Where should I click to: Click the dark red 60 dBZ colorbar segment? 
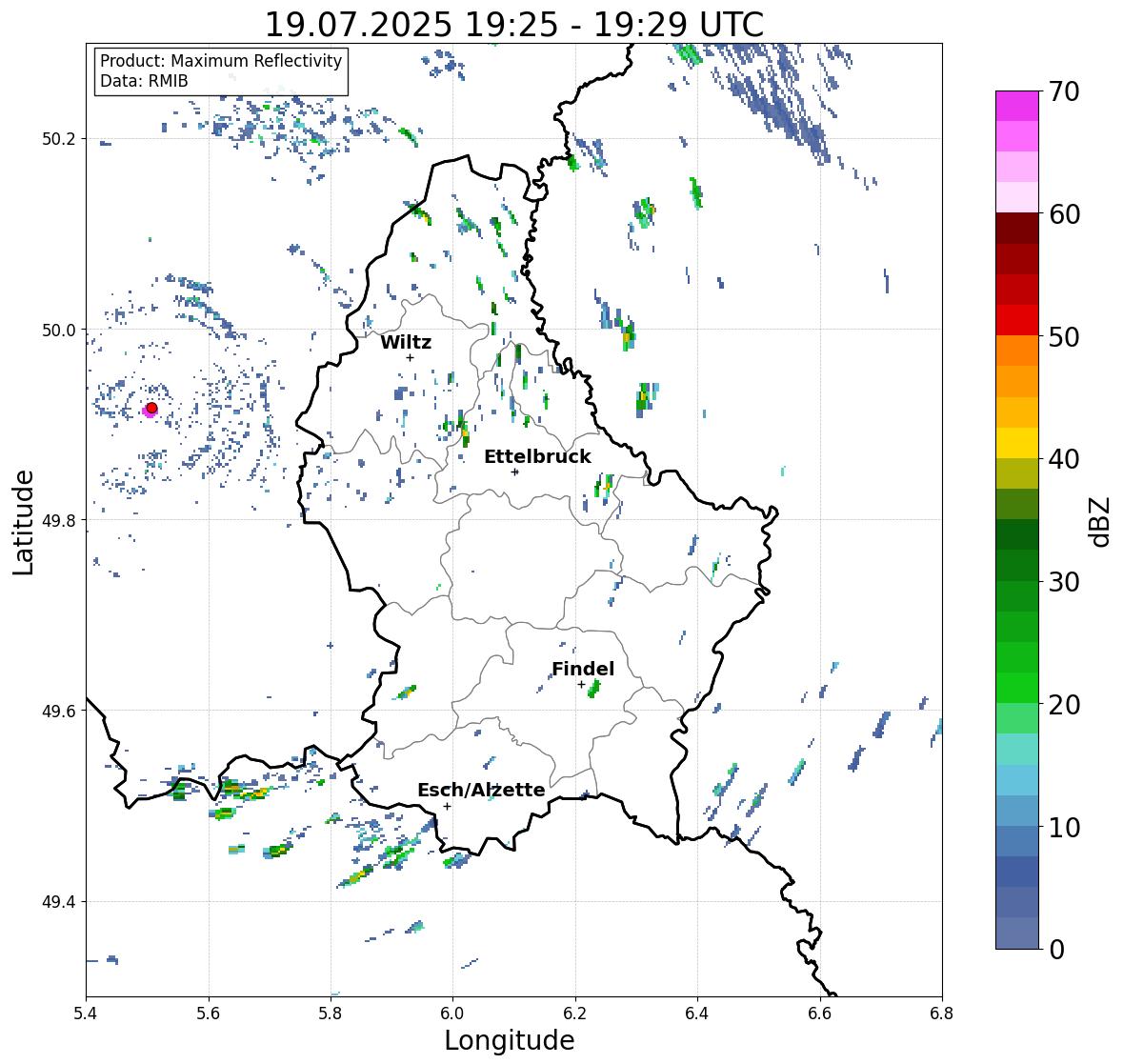click(x=1017, y=229)
